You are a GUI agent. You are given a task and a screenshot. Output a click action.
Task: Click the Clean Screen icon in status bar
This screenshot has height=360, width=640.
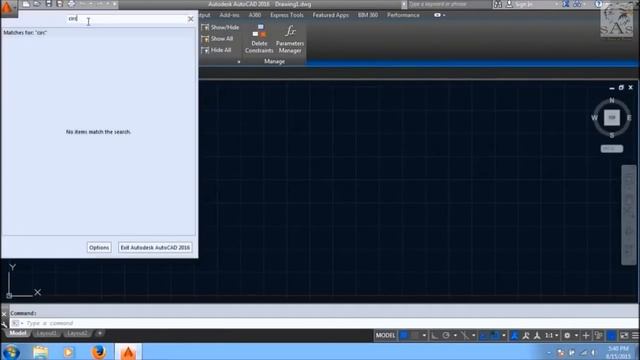tap(624, 336)
